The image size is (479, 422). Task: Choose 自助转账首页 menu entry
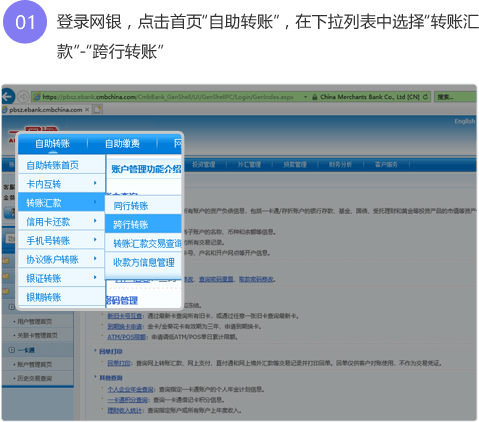point(61,165)
